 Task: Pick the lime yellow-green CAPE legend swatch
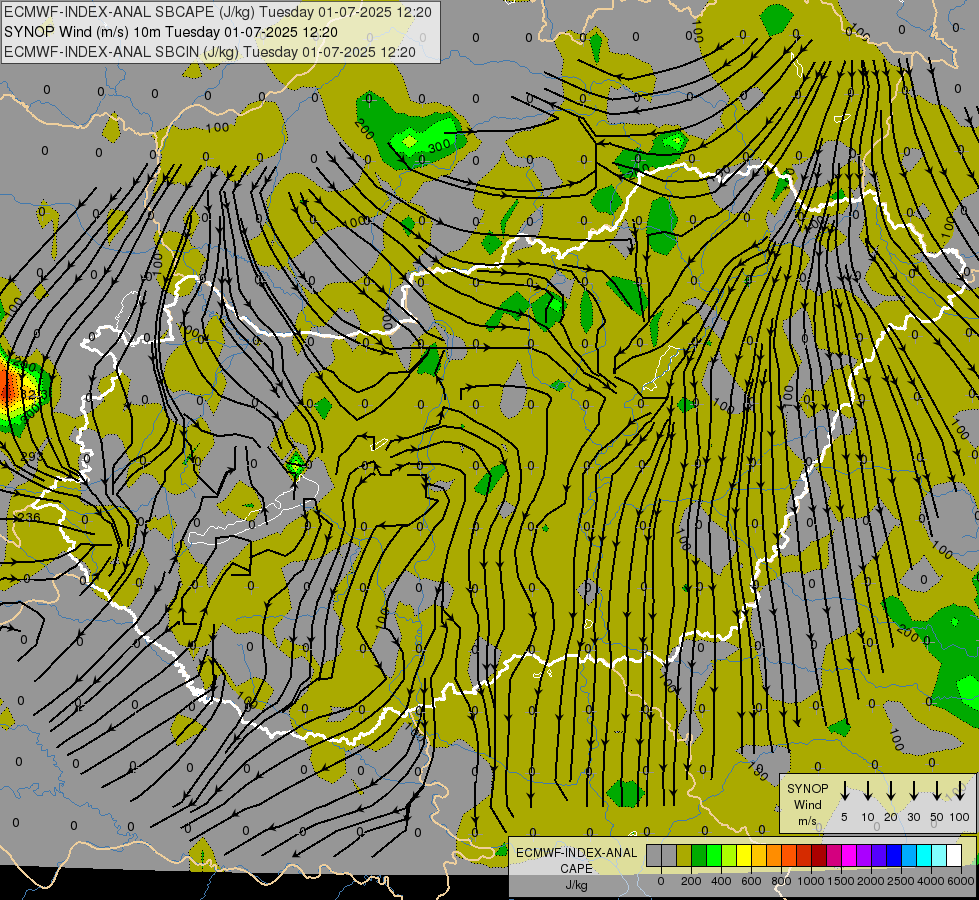729,855
